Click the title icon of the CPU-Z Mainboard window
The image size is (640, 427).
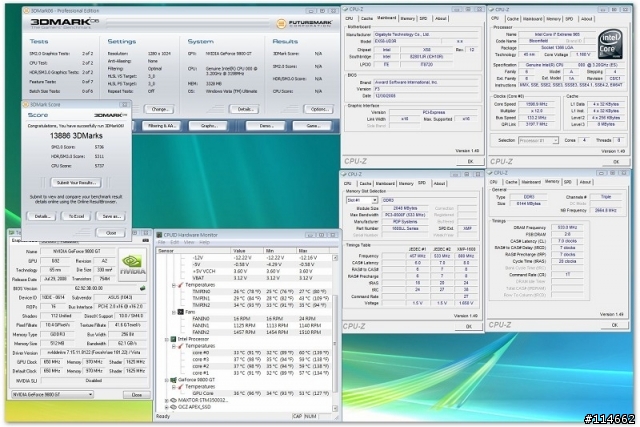[x=345, y=9]
